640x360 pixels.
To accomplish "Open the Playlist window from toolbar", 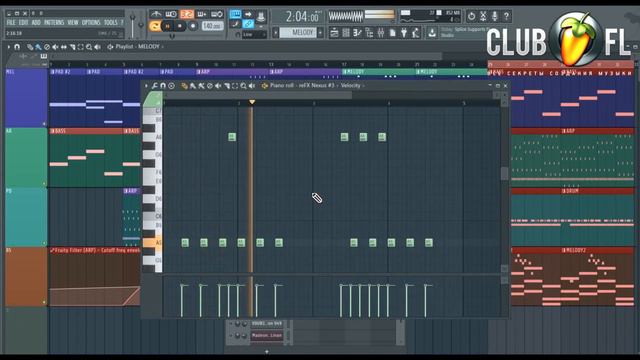I will (x=334, y=33).
